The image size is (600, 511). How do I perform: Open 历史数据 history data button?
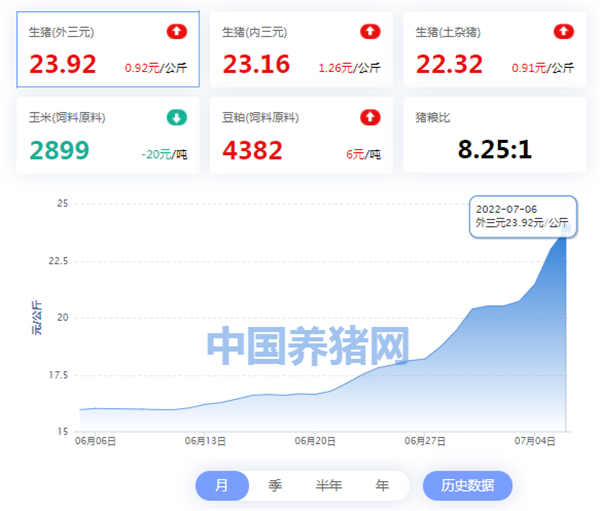[x=468, y=486]
